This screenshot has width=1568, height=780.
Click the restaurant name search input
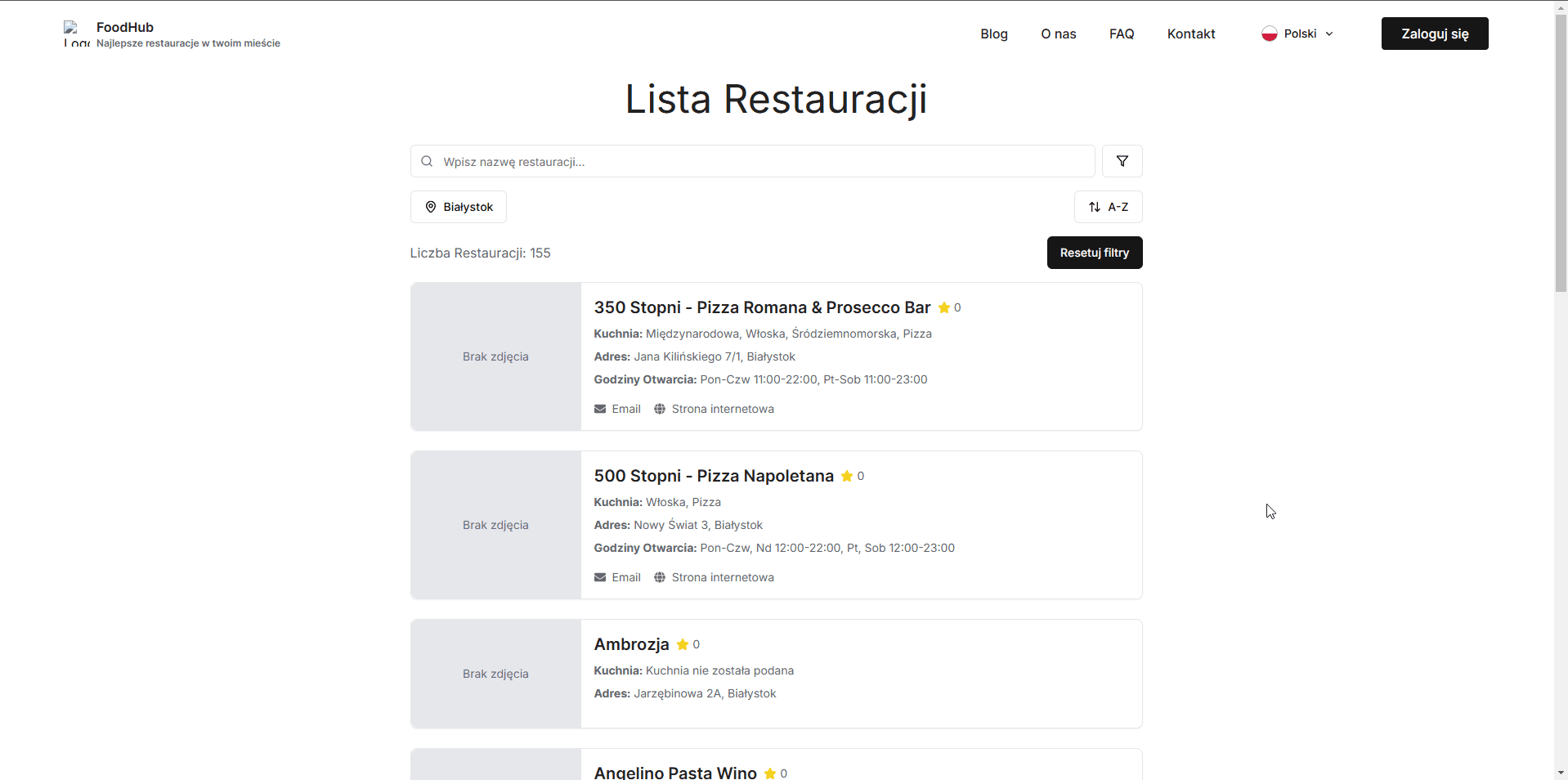[752, 161]
